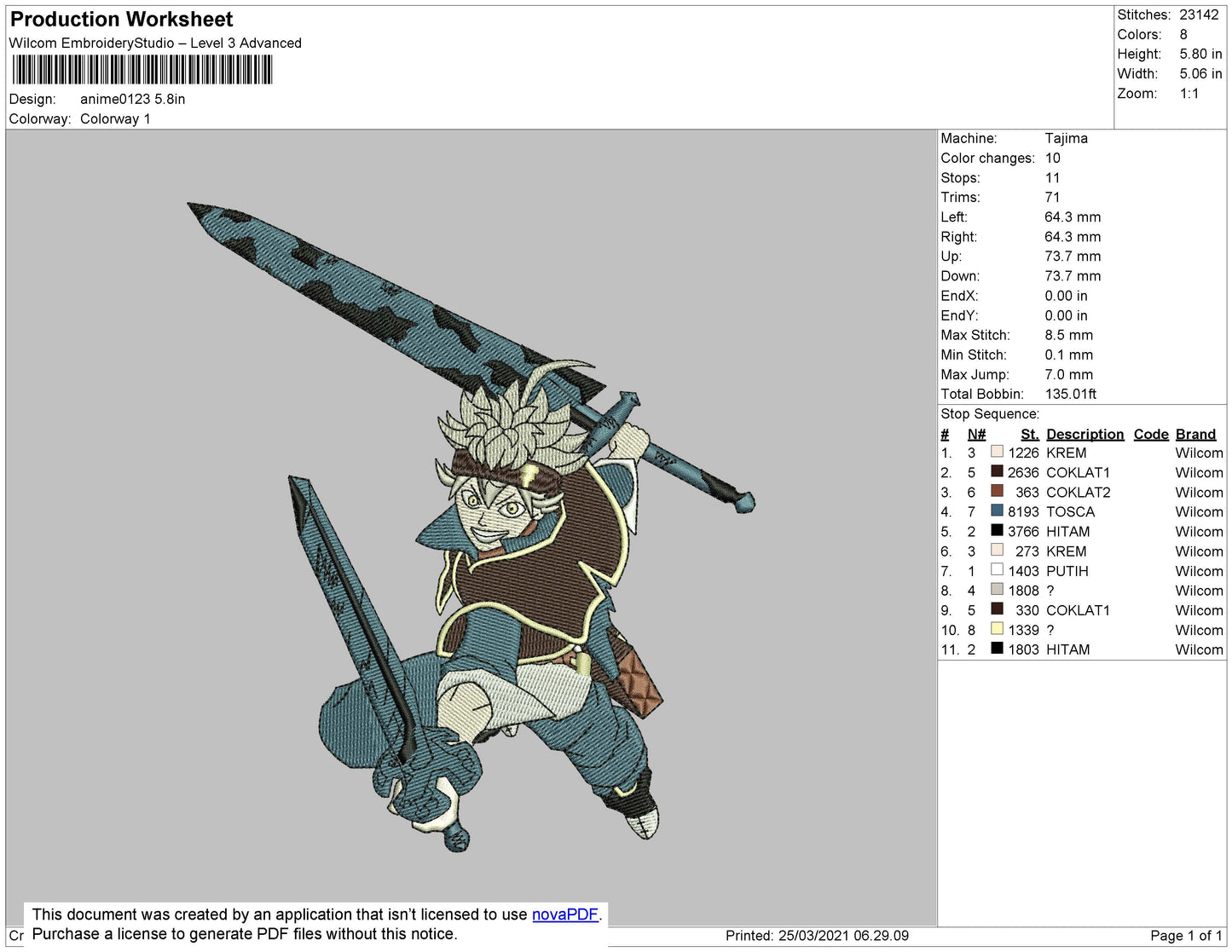Image resolution: width=1232 pixels, height=952 pixels.
Task: Click the 'Colorway 1' value
Action: click(115, 118)
